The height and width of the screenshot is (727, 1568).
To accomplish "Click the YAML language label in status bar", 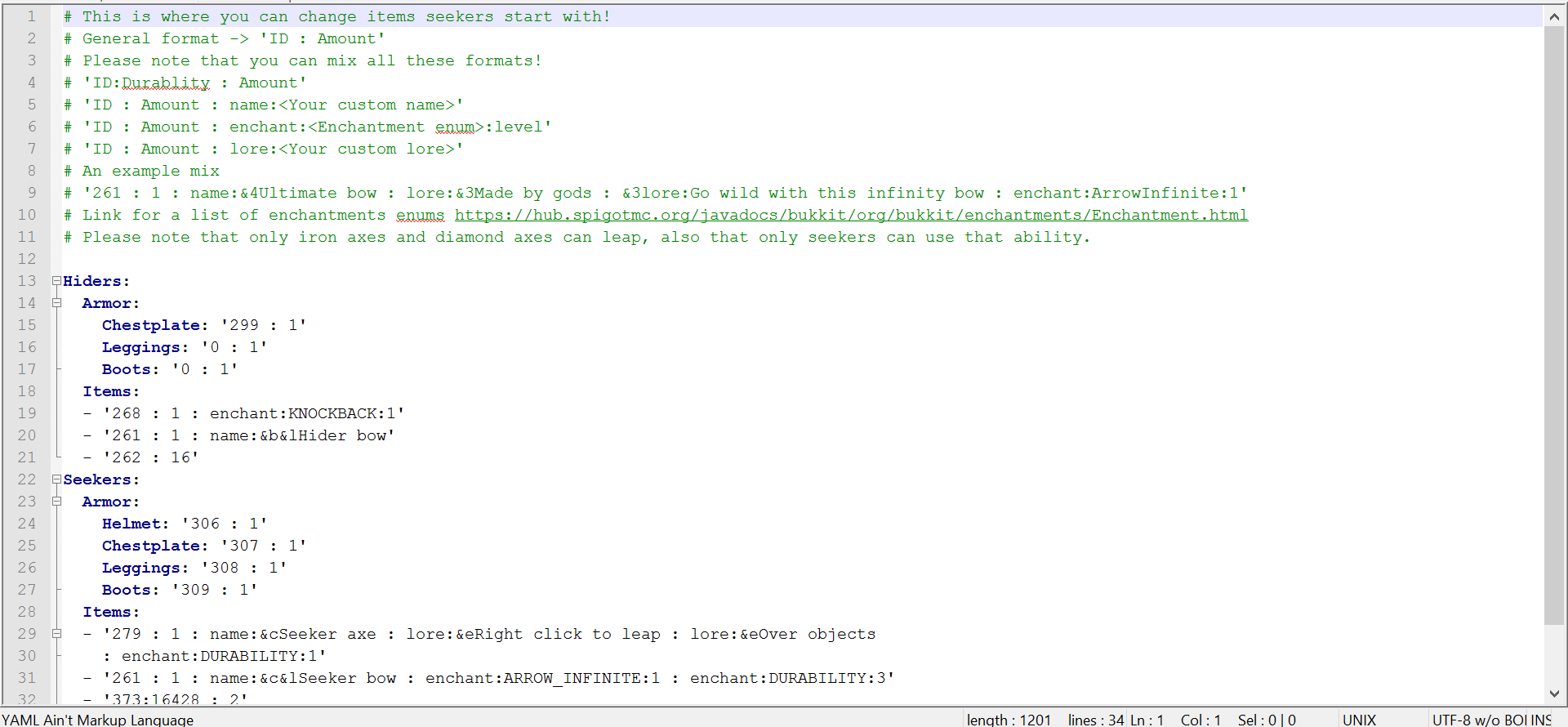I will click(x=98, y=720).
